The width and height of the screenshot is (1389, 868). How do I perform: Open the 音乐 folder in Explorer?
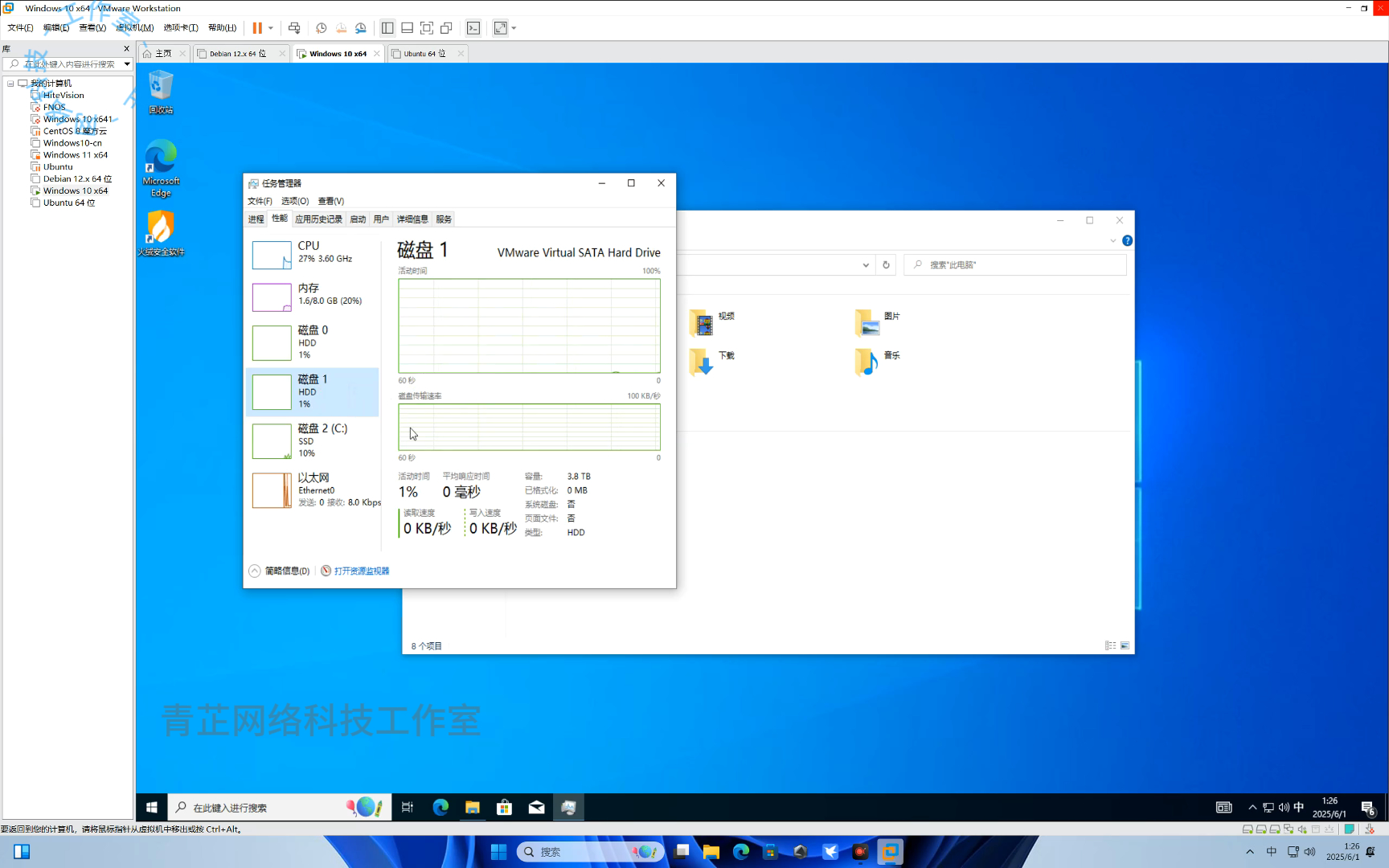tap(878, 362)
